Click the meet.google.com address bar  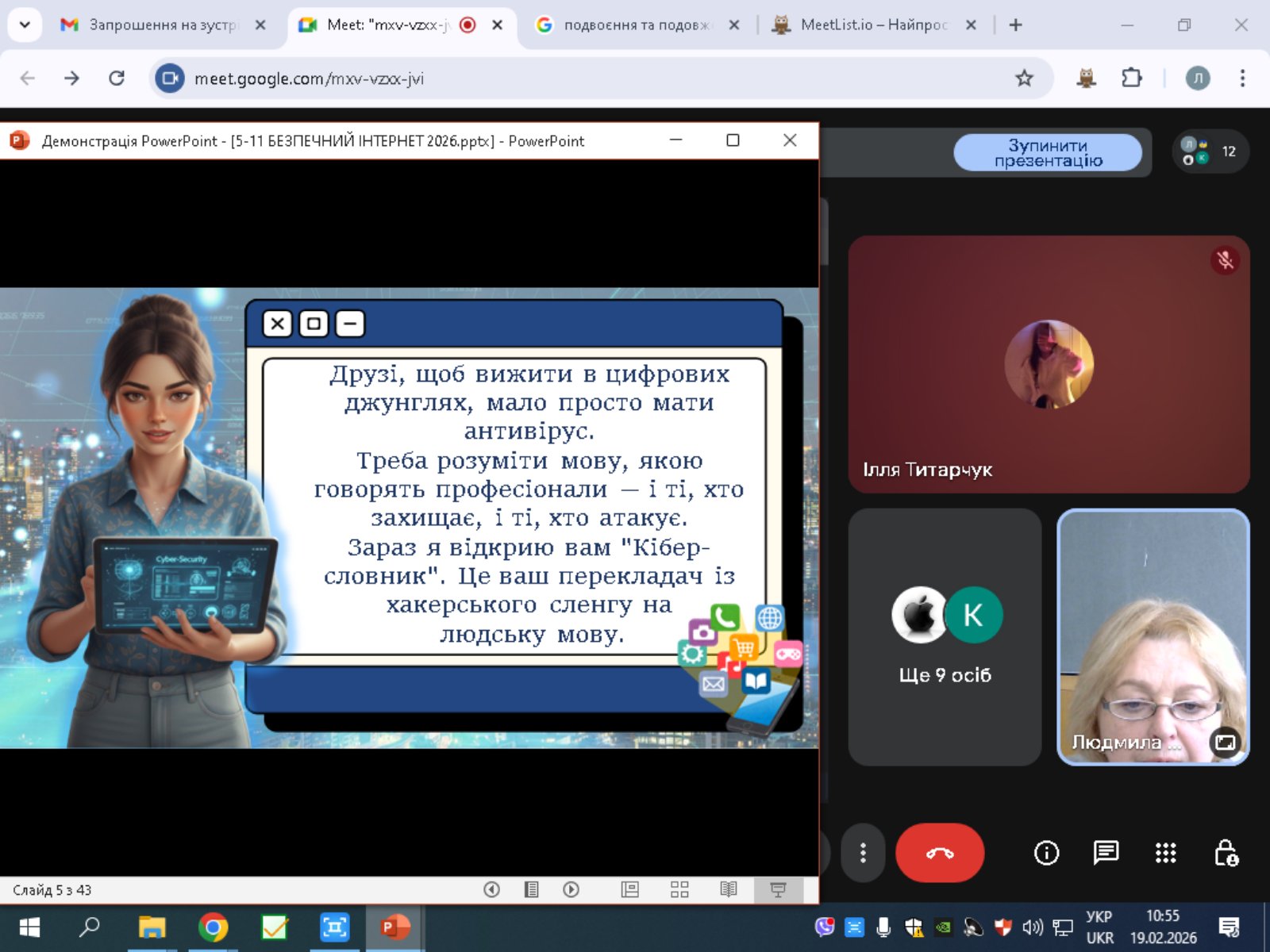(x=556, y=79)
